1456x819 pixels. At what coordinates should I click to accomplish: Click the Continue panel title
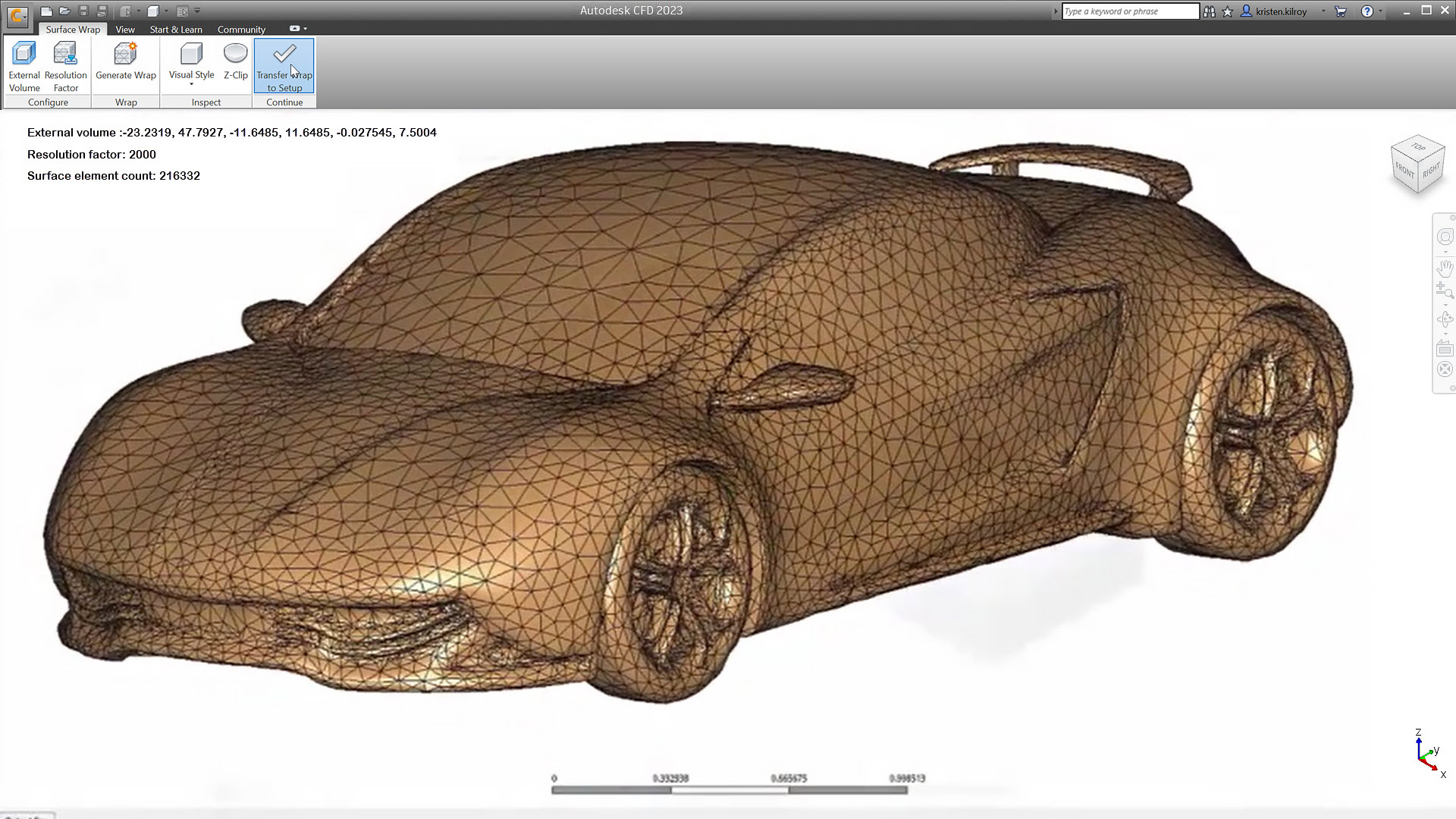point(284,102)
